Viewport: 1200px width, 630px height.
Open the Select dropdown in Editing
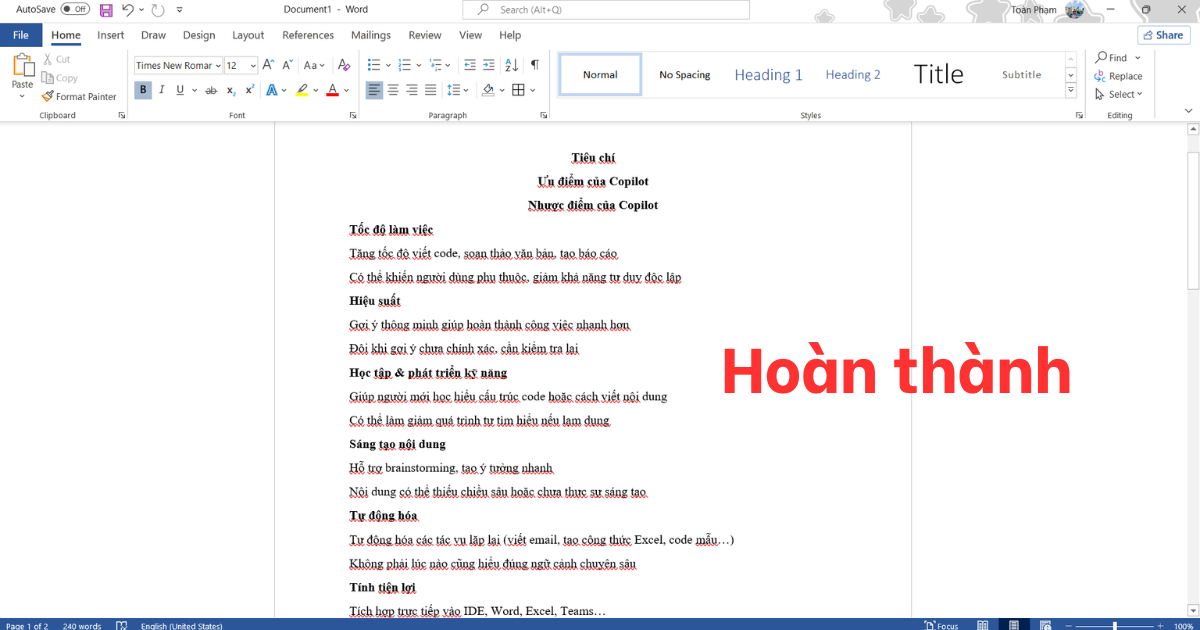[1118, 95]
